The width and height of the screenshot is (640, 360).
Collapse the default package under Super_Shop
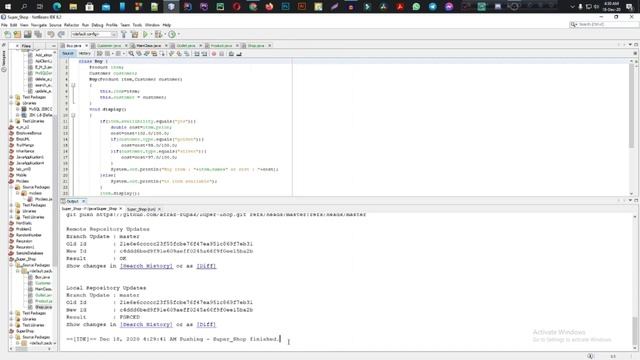pyautogui.click(x=18, y=271)
